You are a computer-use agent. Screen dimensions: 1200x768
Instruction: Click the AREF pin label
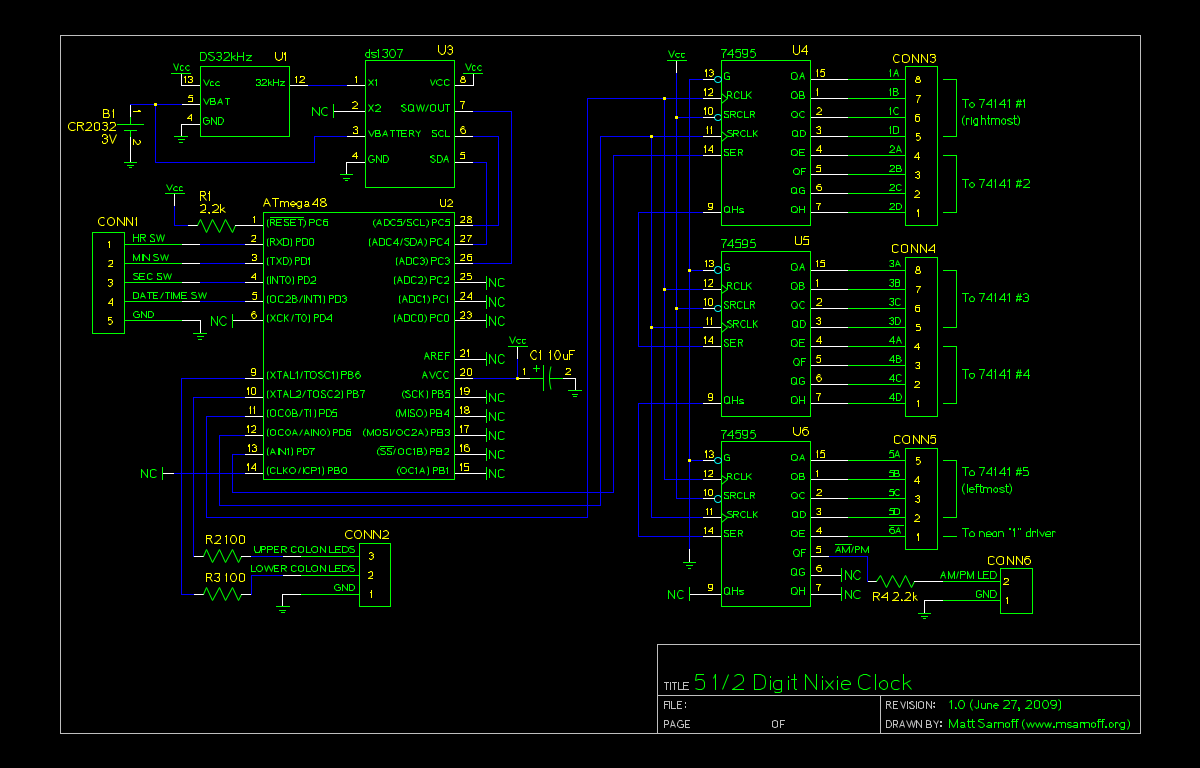tap(437, 355)
